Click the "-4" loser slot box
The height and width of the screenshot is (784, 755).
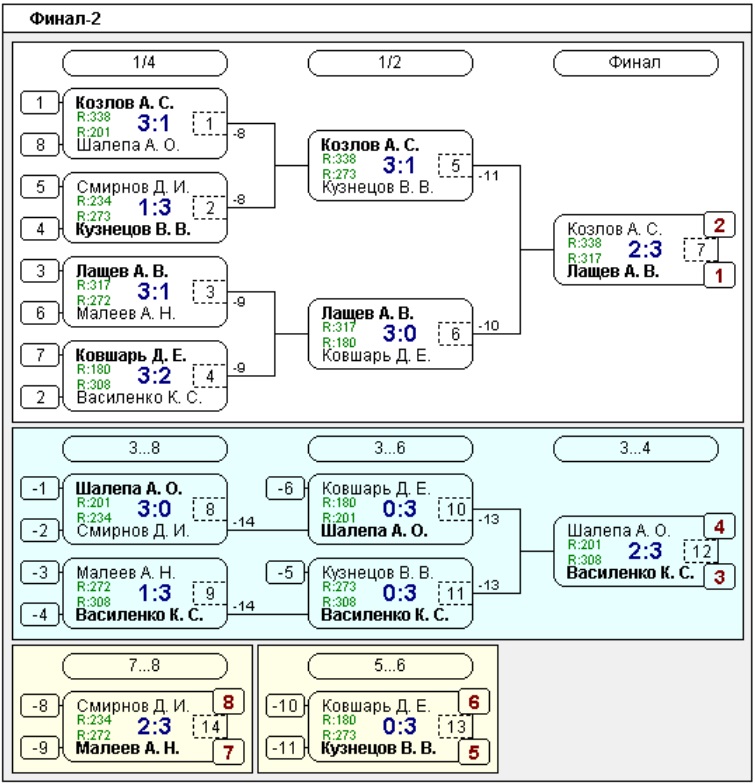pos(40,614)
